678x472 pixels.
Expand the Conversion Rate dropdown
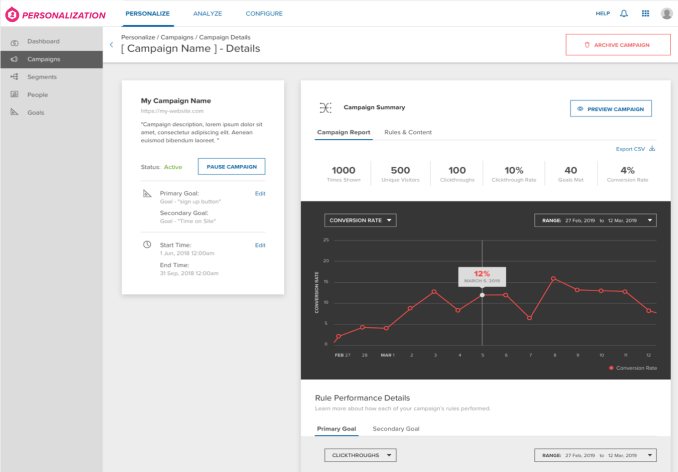[360, 220]
